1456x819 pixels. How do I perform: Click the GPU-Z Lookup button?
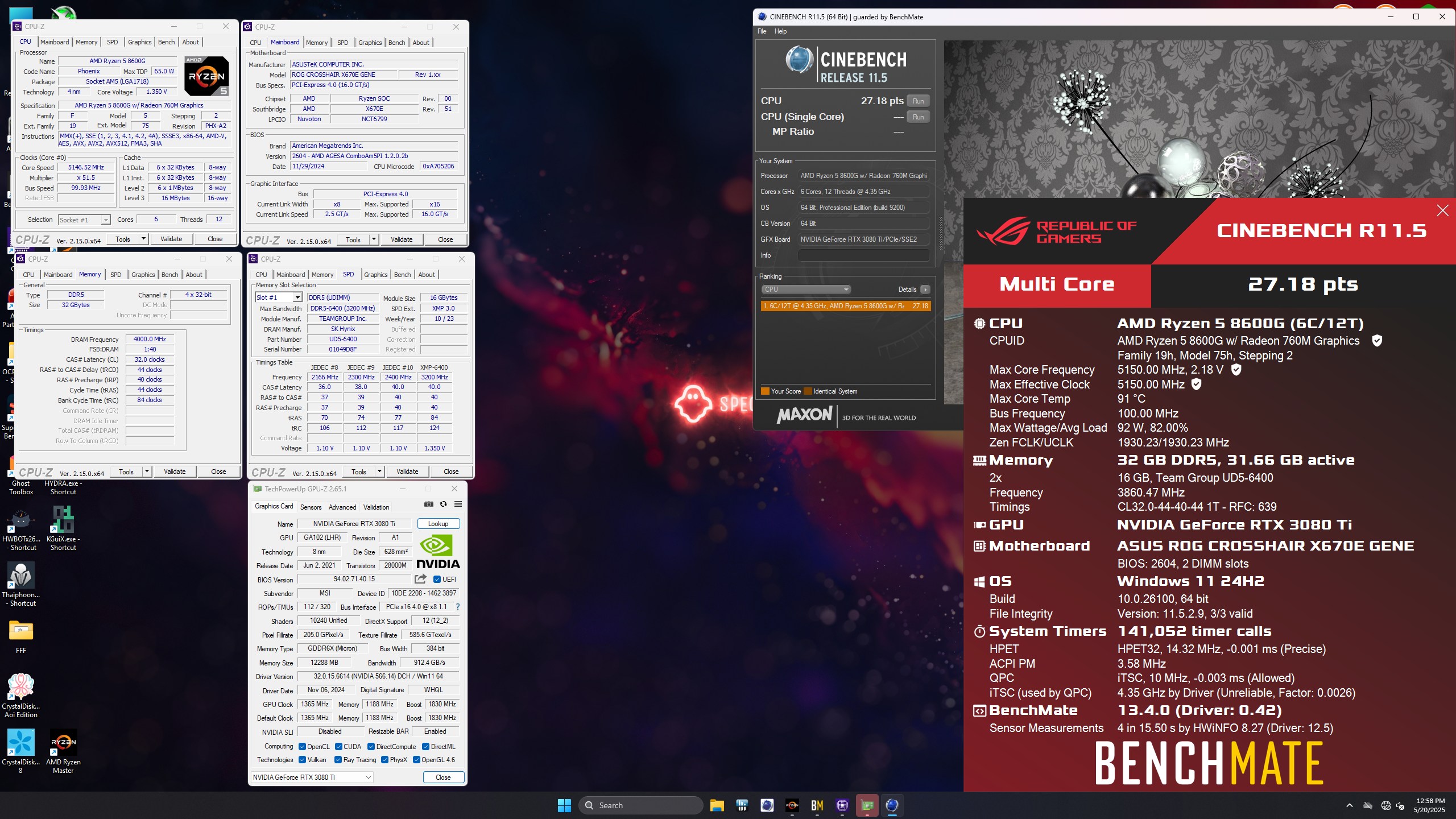(438, 524)
